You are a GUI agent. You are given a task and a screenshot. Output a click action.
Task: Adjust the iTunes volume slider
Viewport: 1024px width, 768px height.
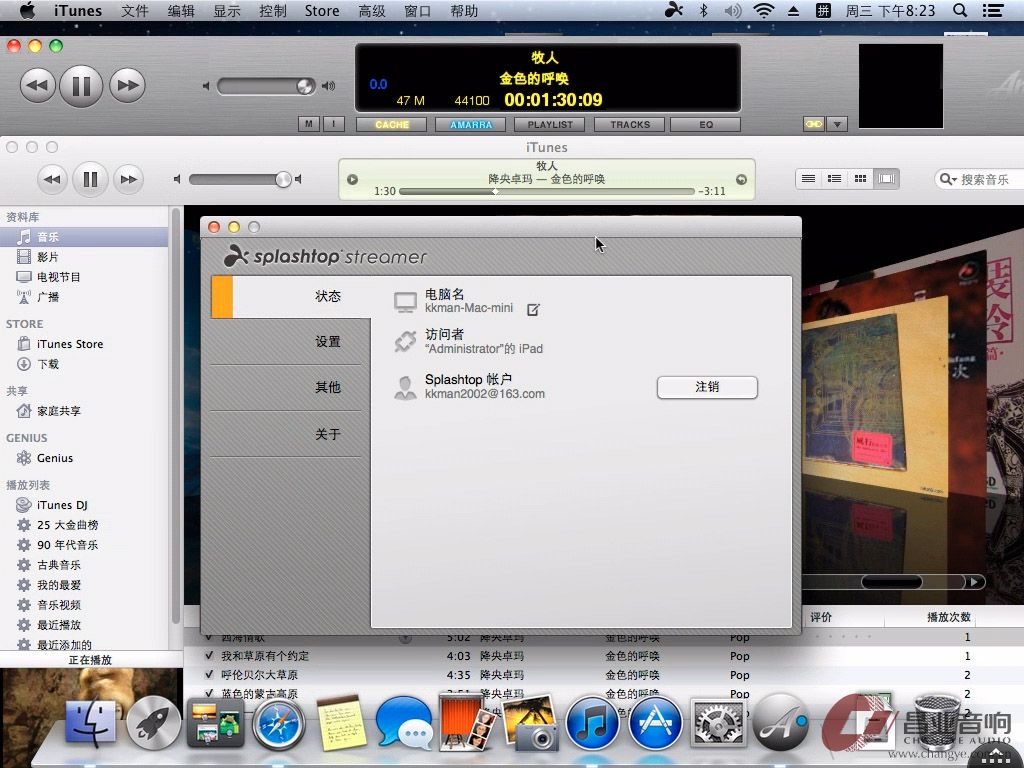point(239,179)
